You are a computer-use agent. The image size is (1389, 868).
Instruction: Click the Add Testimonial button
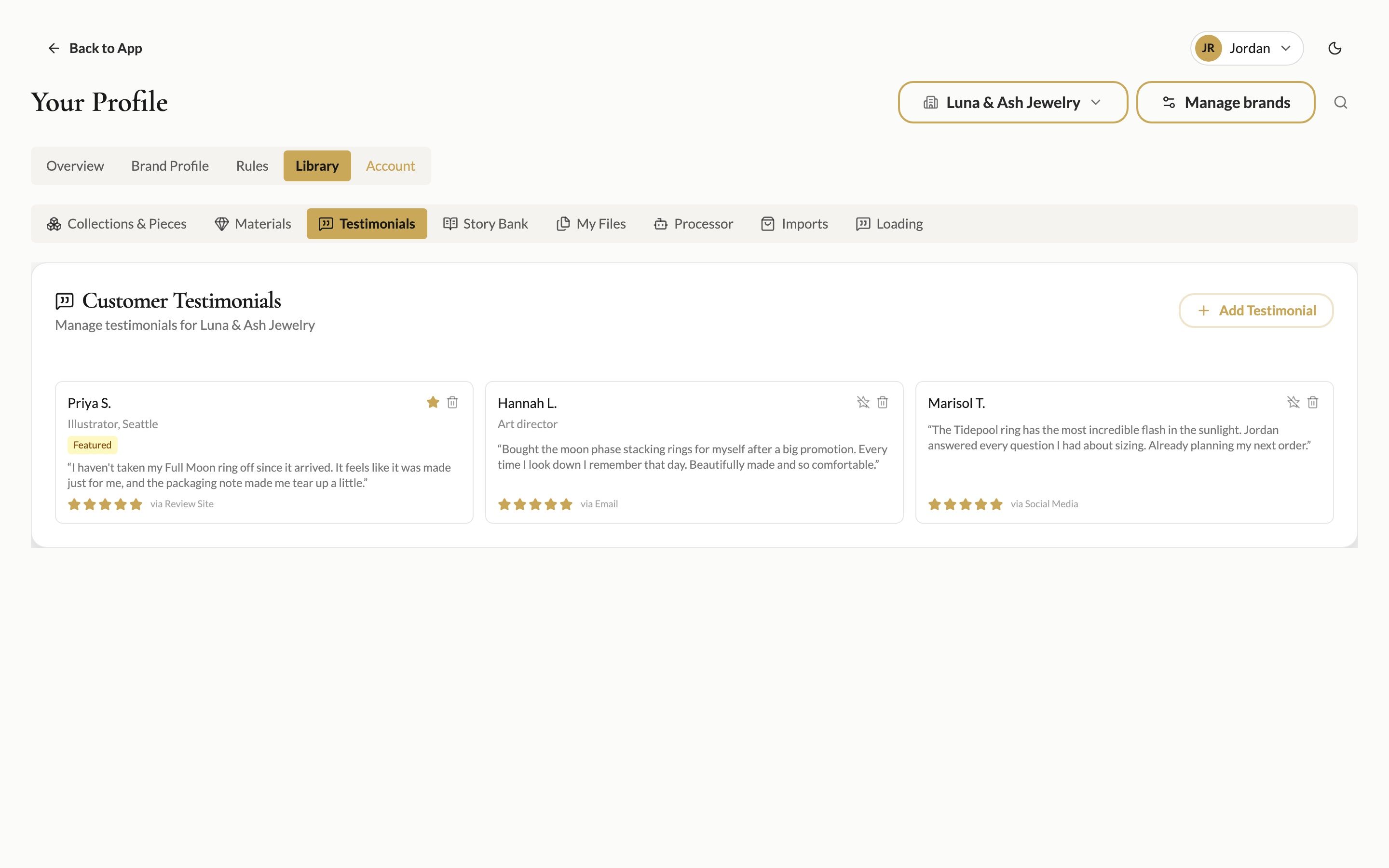click(x=1256, y=311)
